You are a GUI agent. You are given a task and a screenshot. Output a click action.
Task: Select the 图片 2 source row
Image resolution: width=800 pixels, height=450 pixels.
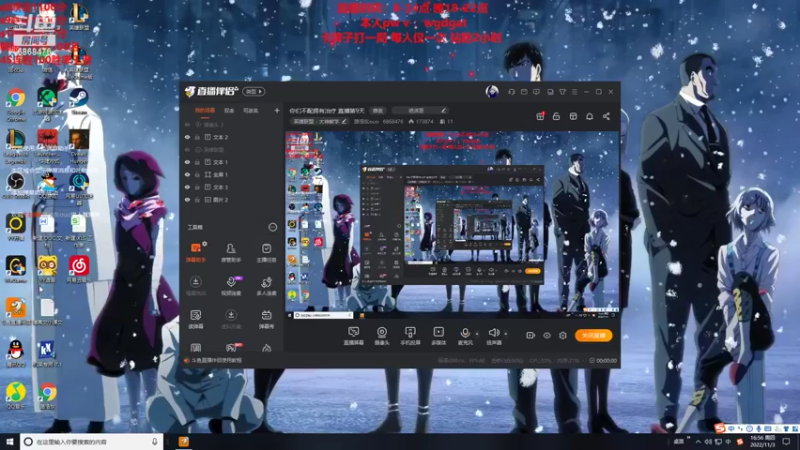[232, 200]
